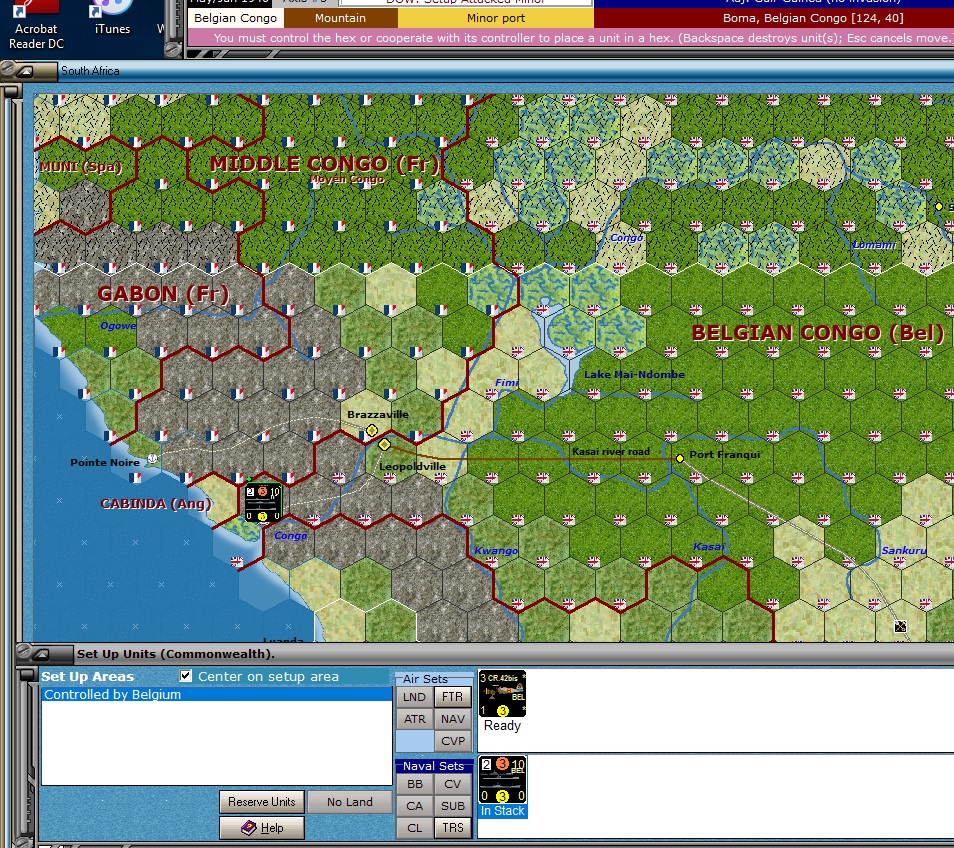Select Controlled by Belgium setup area
The height and width of the screenshot is (848, 954).
click(217, 694)
